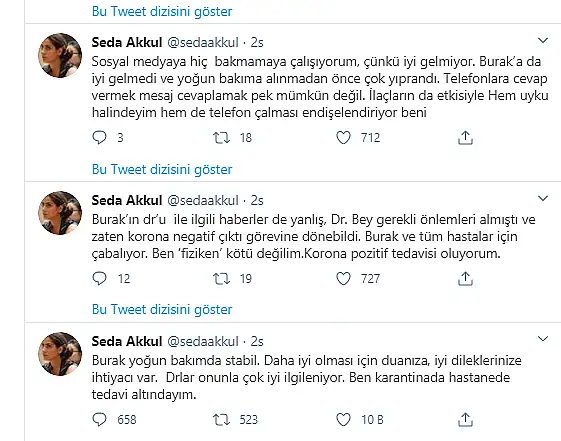561x441 pixels.
Task: Retweet the tweet with 19 retweets
Action: pyautogui.click(x=221, y=279)
